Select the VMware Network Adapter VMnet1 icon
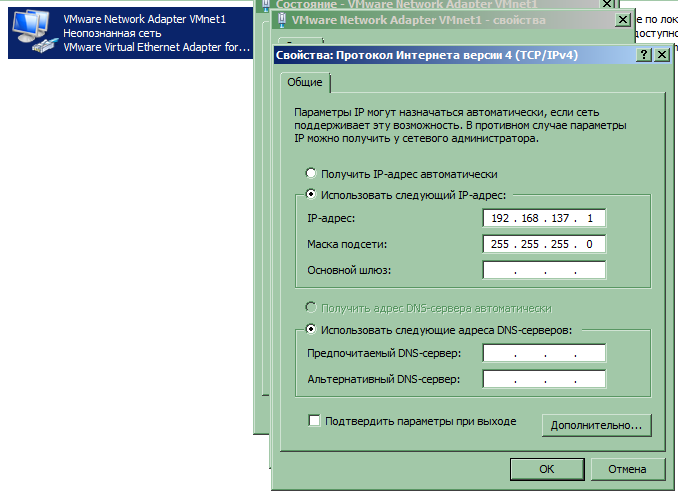 click(35, 33)
